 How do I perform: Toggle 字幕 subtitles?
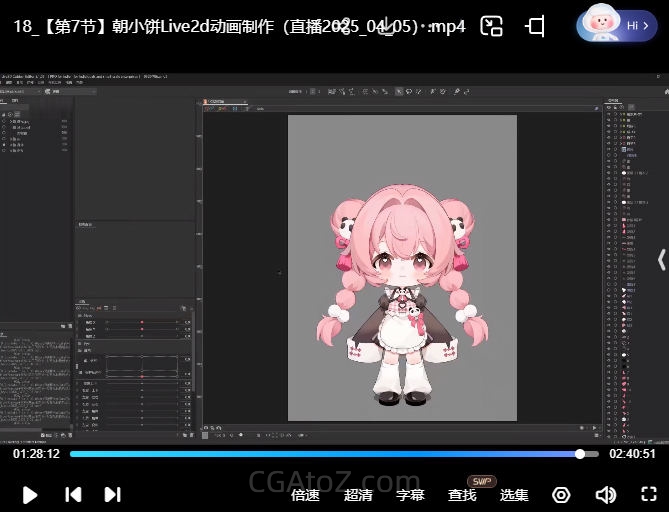410,495
